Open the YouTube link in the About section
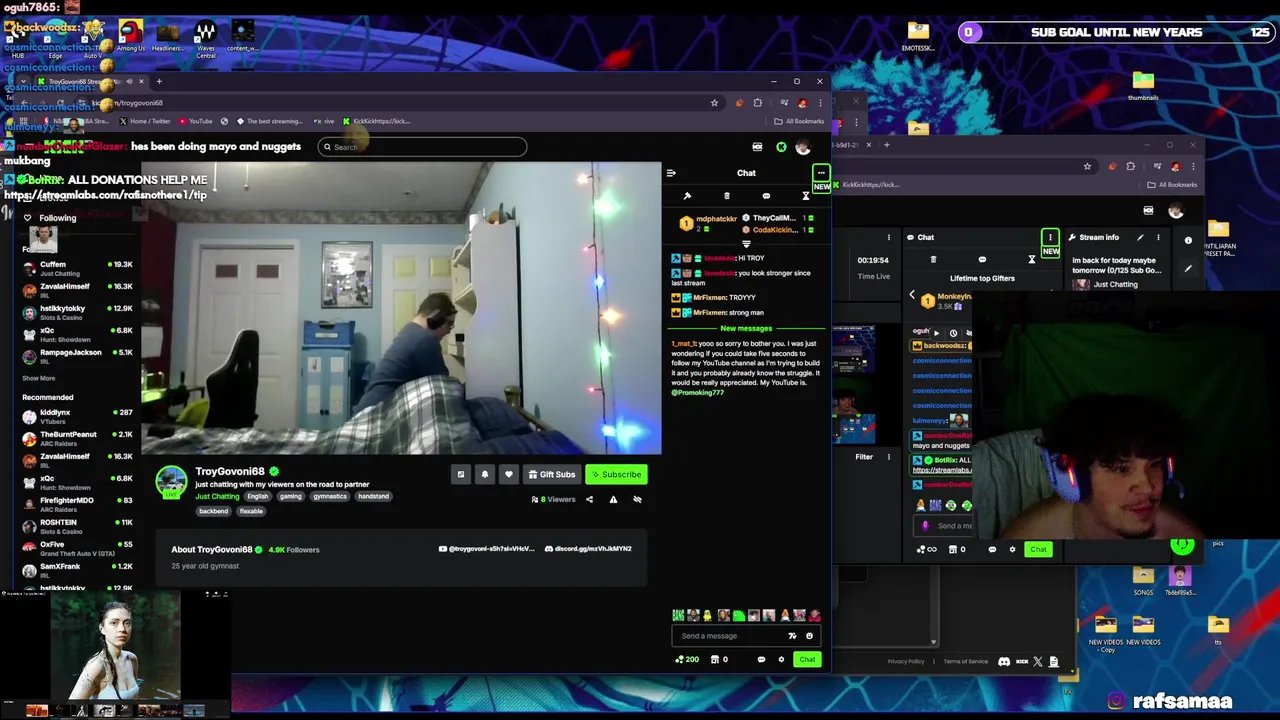This screenshot has width=1280, height=720. pos(487,549)
